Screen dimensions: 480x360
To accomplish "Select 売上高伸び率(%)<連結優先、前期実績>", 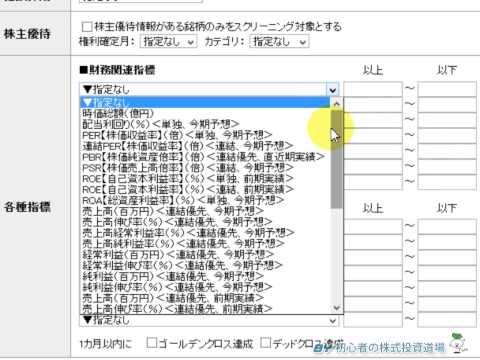I will click(205, 308).
